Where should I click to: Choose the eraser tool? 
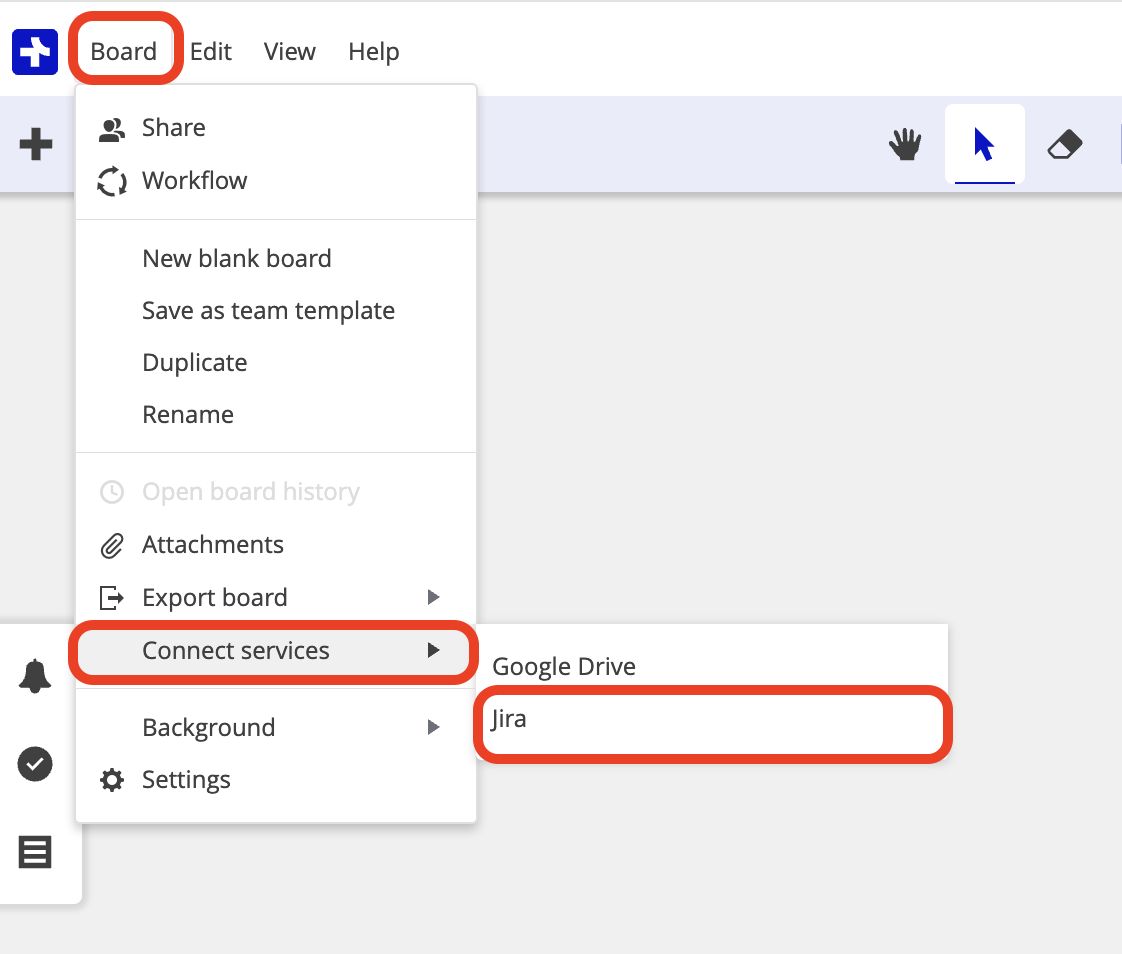click(1064, 145)
